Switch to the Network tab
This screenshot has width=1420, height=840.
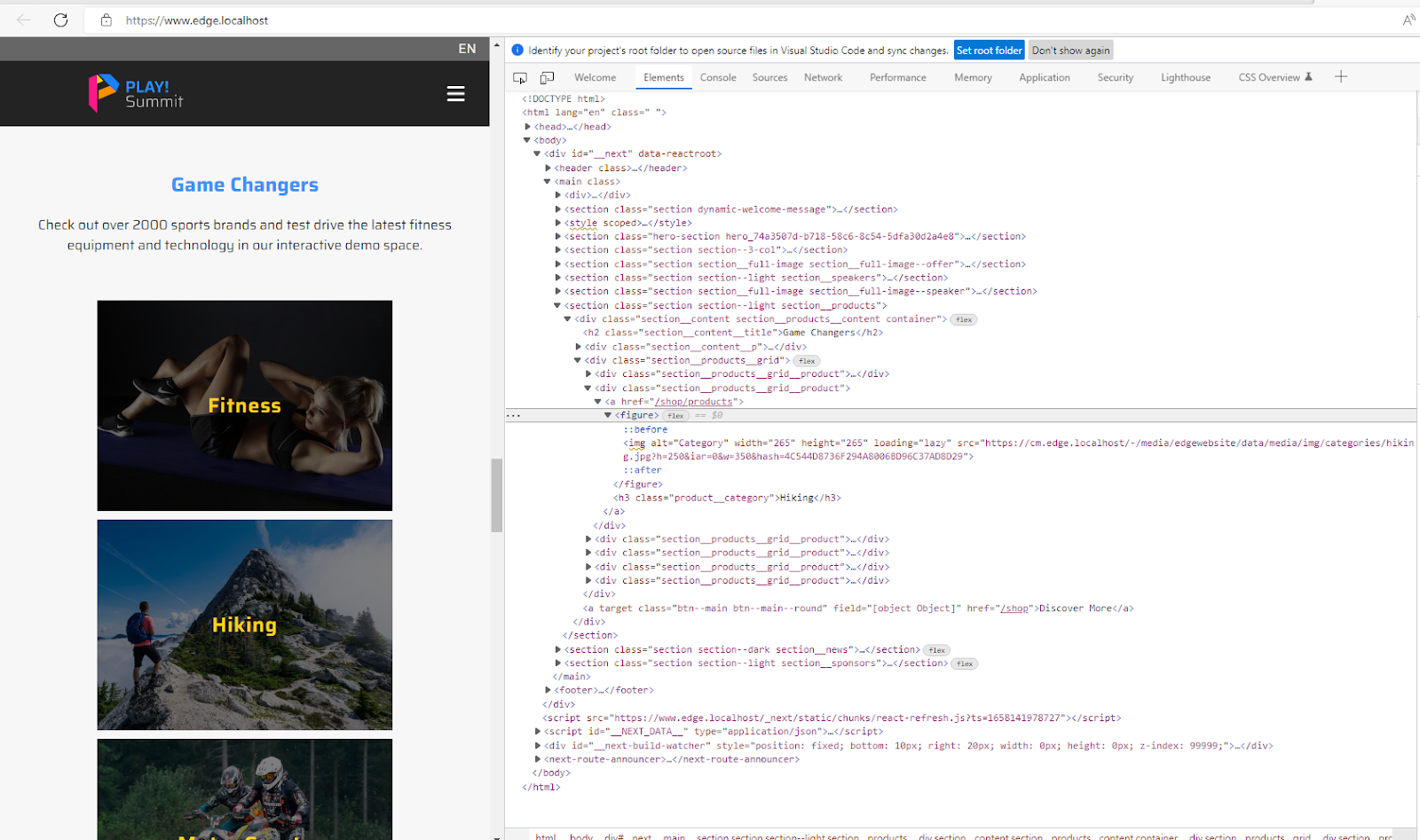(823, 78)
